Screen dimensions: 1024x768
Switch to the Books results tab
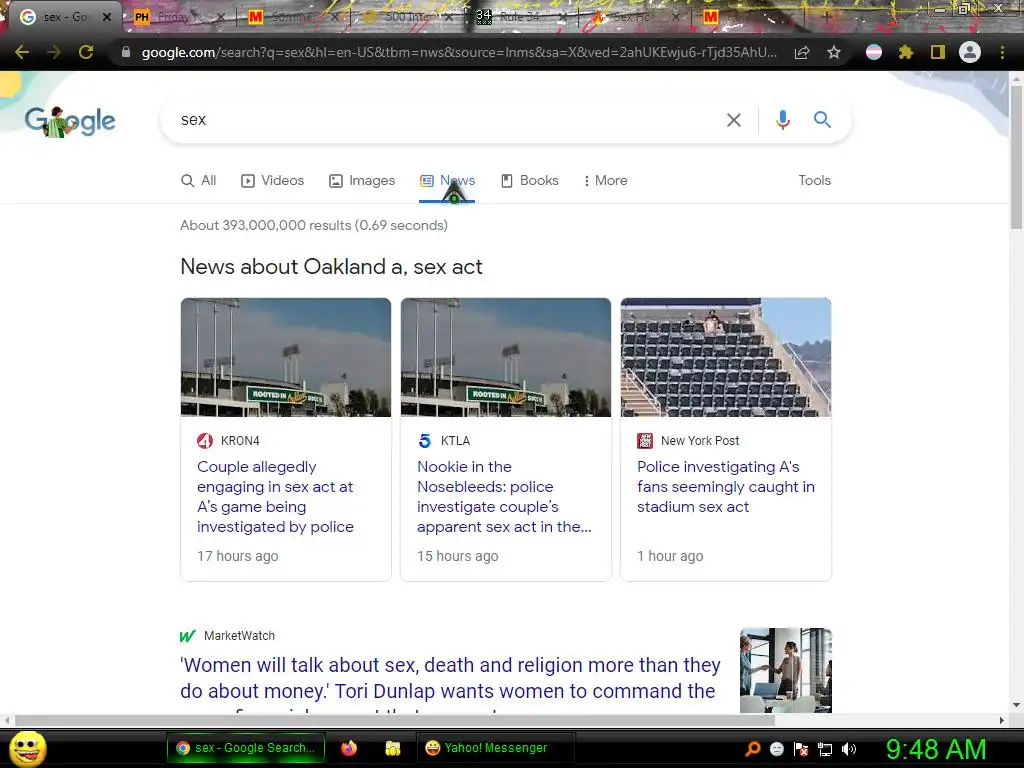coord(530,181)
